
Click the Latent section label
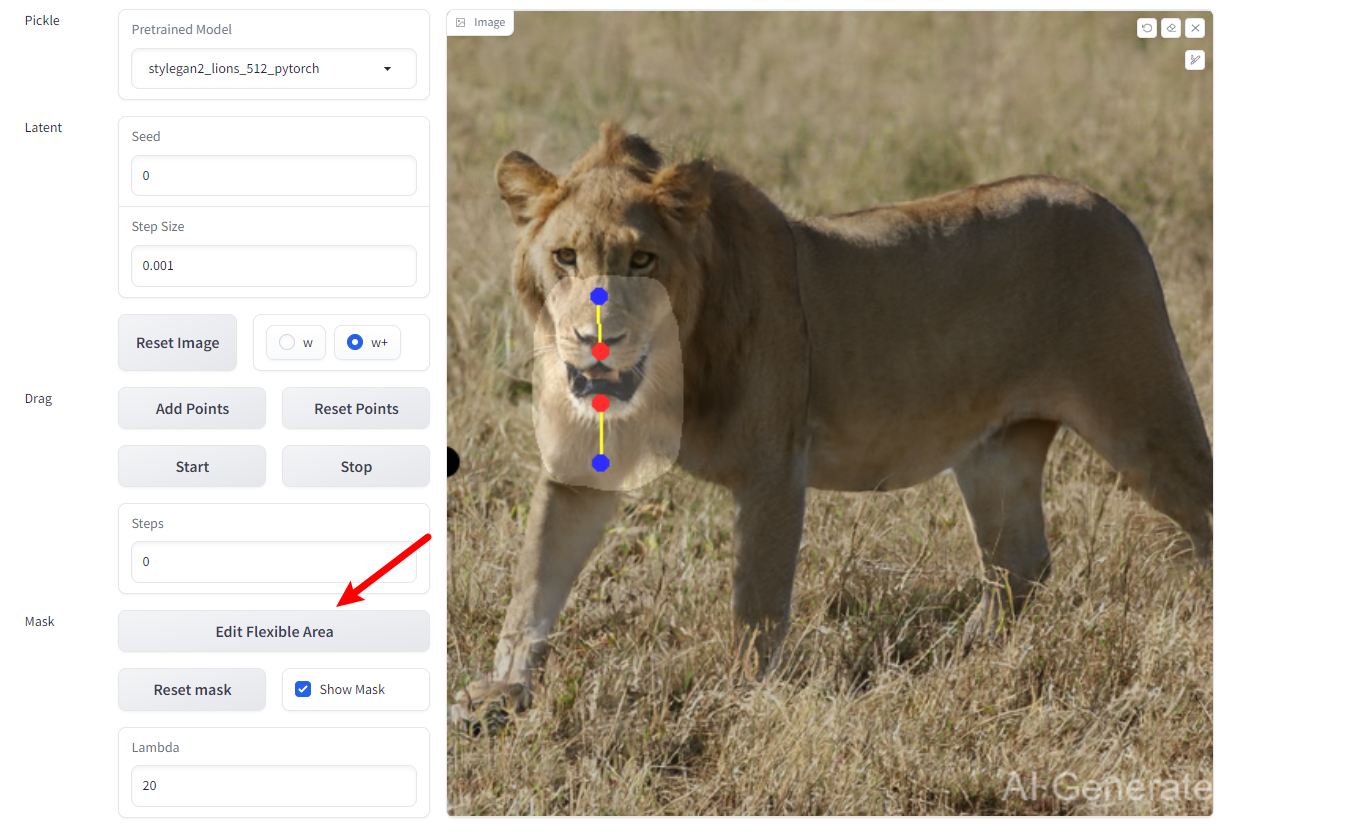[x=43, y=127]
